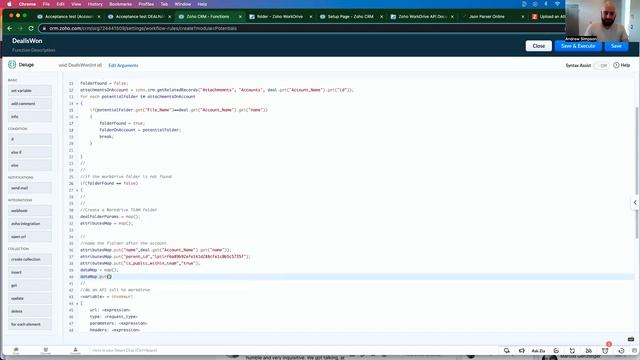The image size is (640, 360).
Task: Click the Deluge logo icon
Action: 12,64
